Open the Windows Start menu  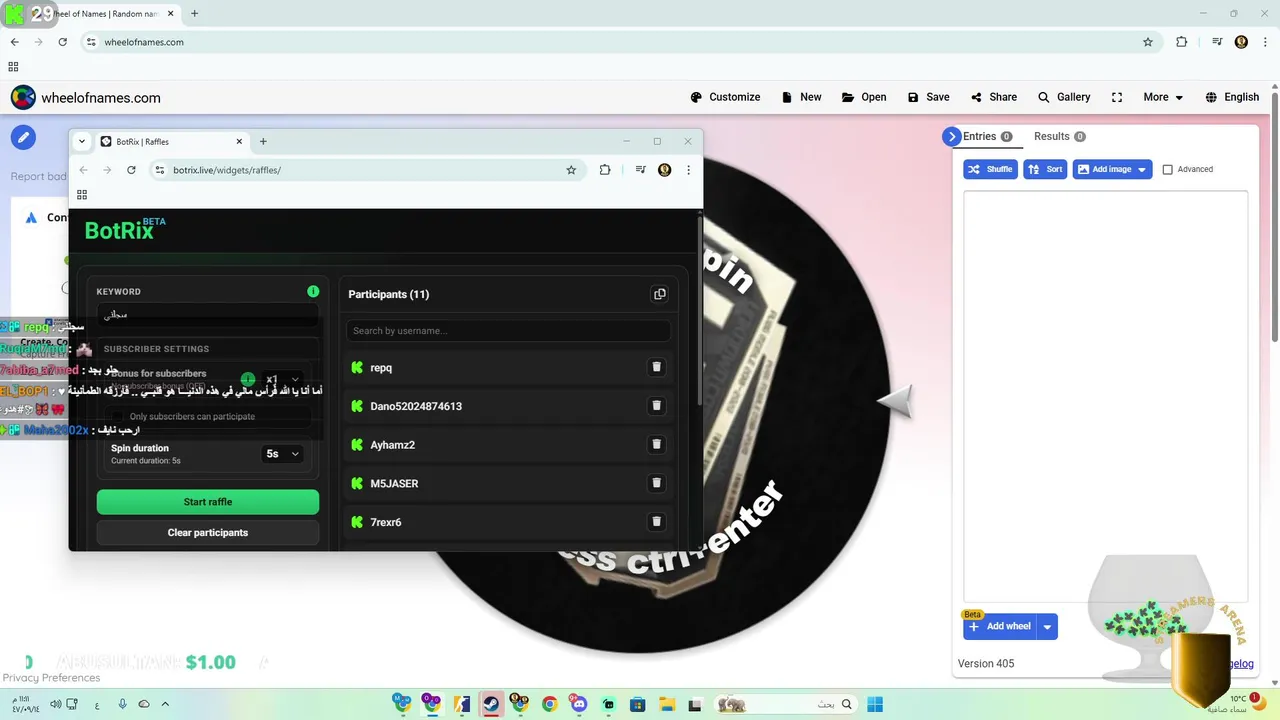click(875, 704)
